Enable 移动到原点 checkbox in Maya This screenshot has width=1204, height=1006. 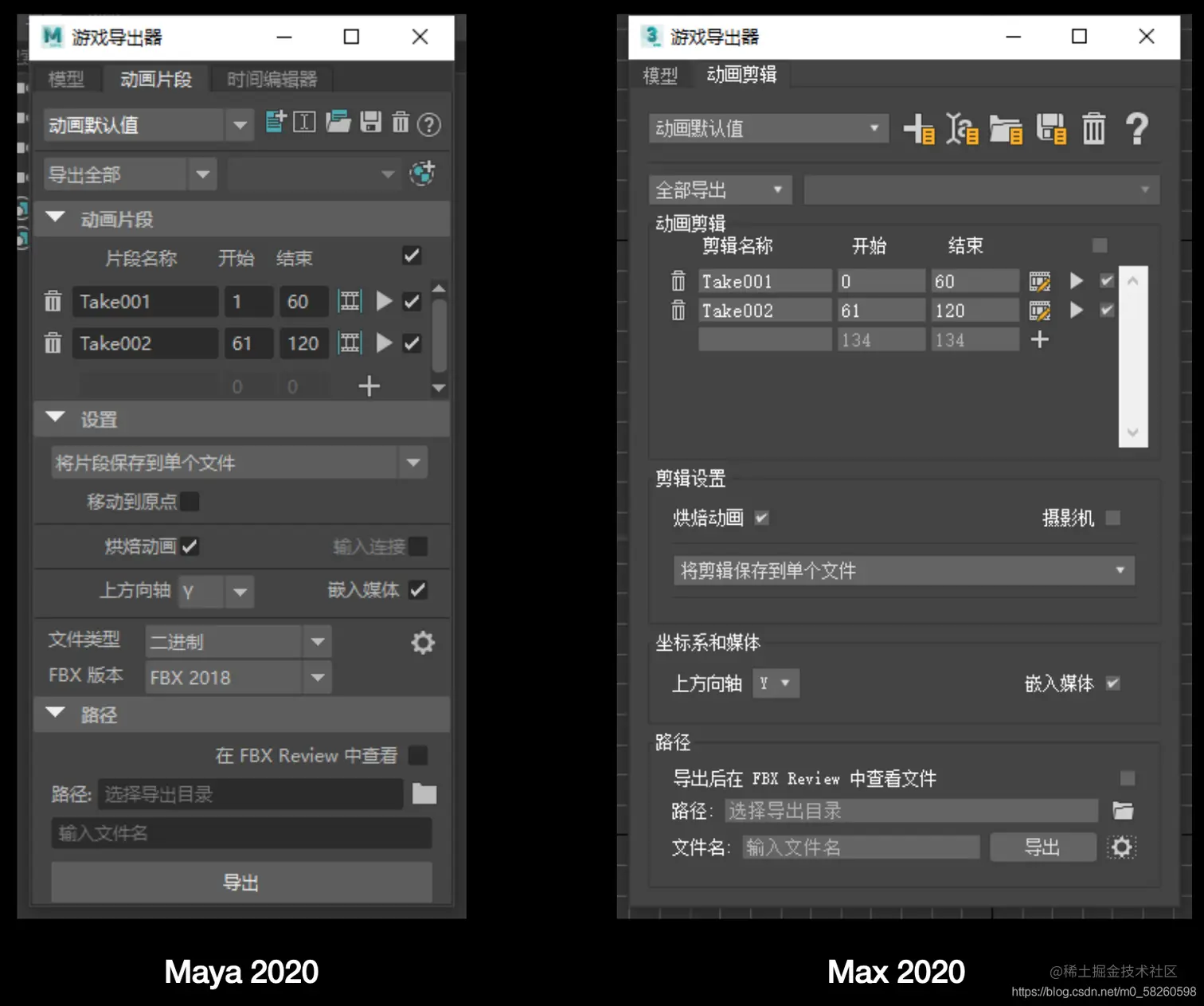tap(190, 501)
